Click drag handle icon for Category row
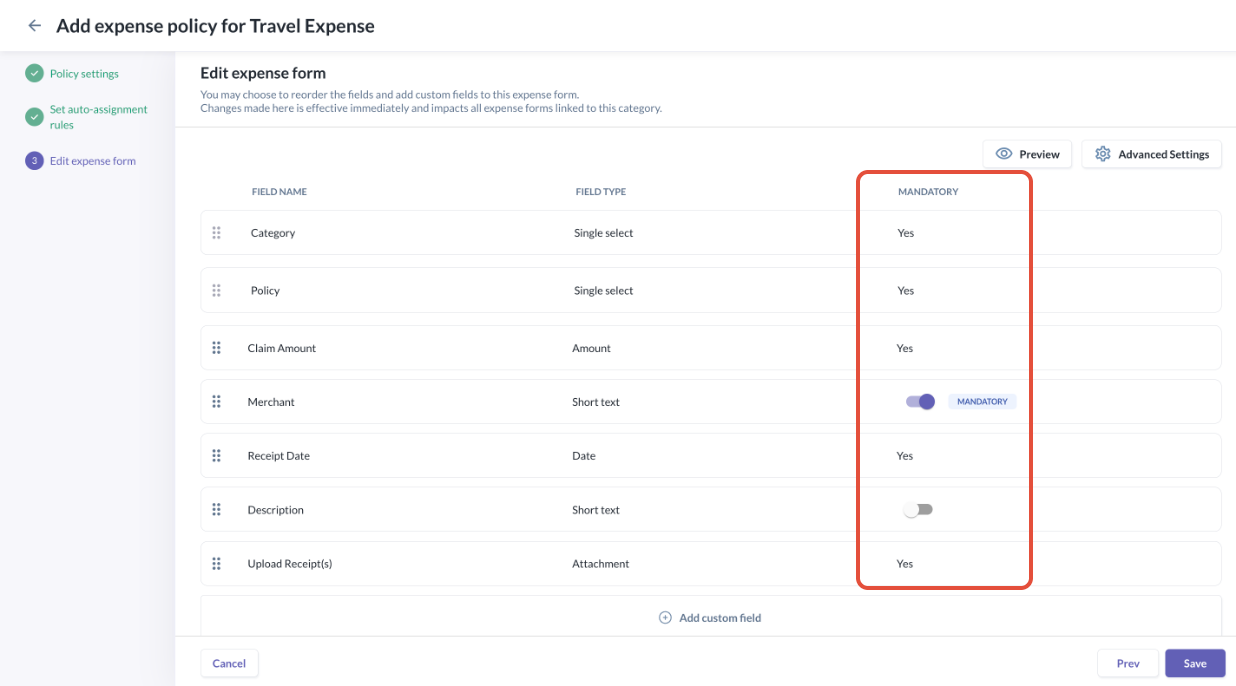 pyautogui.click(x=216, y=233)
